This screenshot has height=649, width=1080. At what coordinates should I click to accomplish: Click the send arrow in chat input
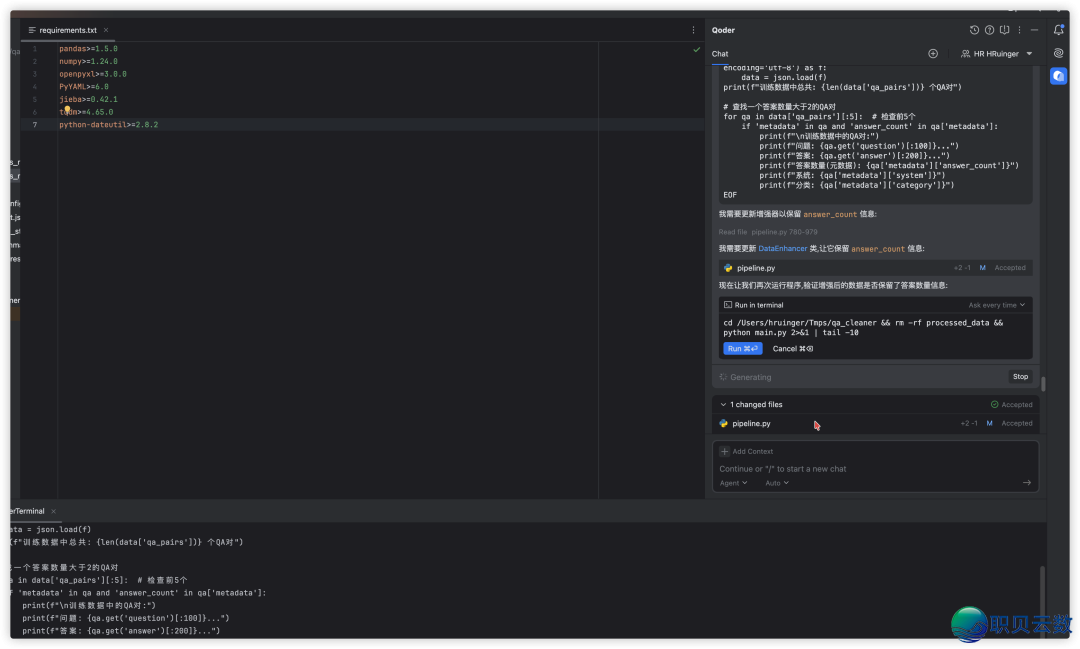pos(1026,483)
